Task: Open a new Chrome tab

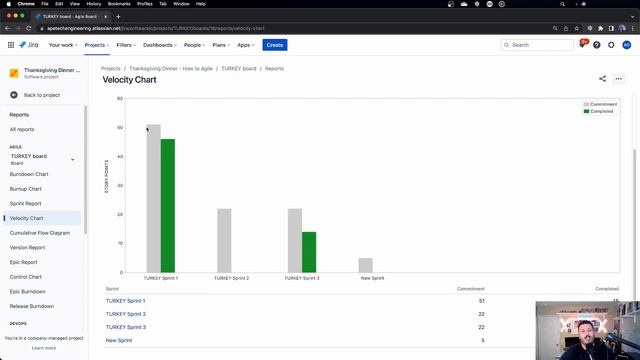Action: [118, 16]
